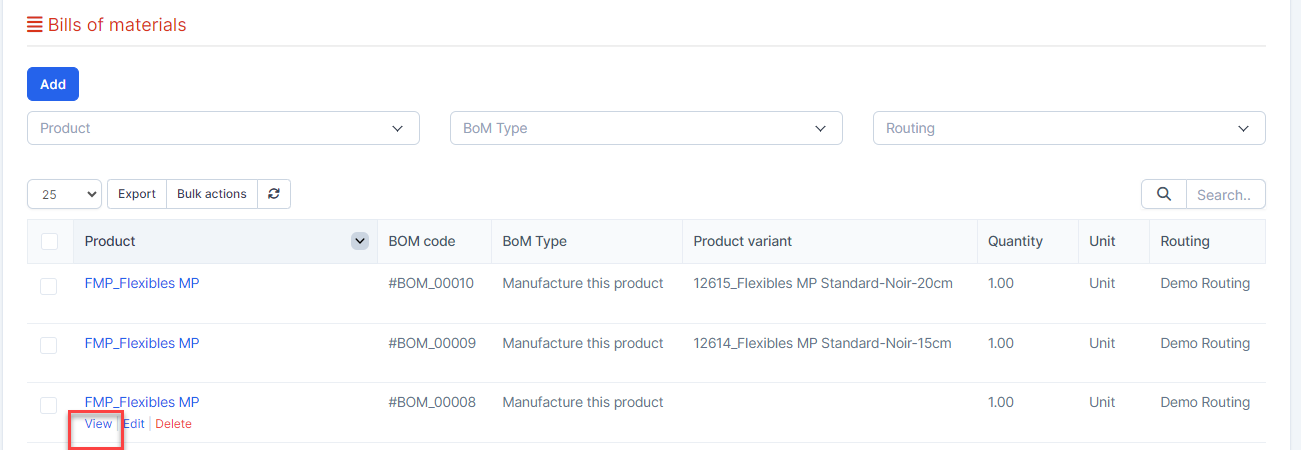Toggle the select-all checkbox in header

tap(49, 241)
